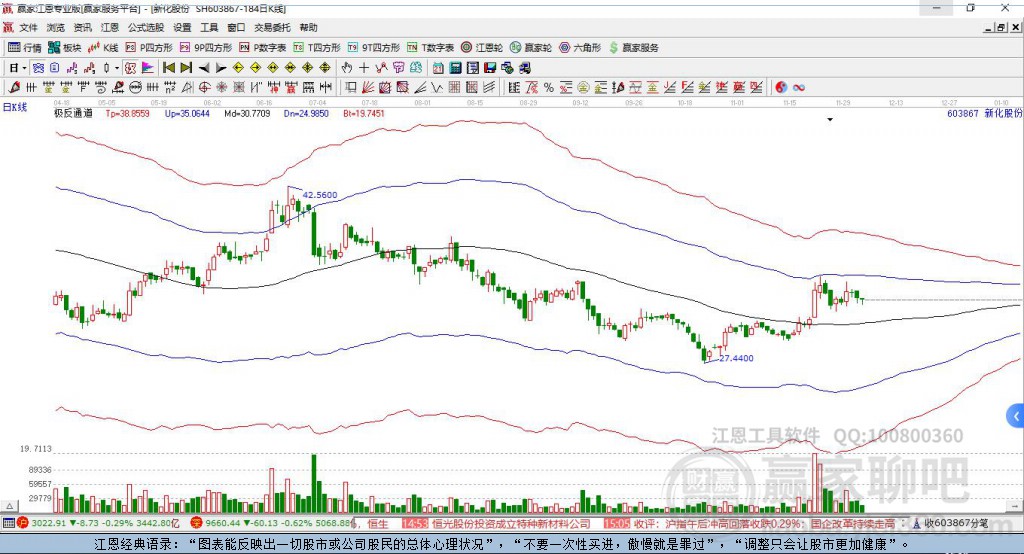This screenshot has height=554, width=1024.
Task: Open the P四方形 tool
Action: (x=149, y=48)
